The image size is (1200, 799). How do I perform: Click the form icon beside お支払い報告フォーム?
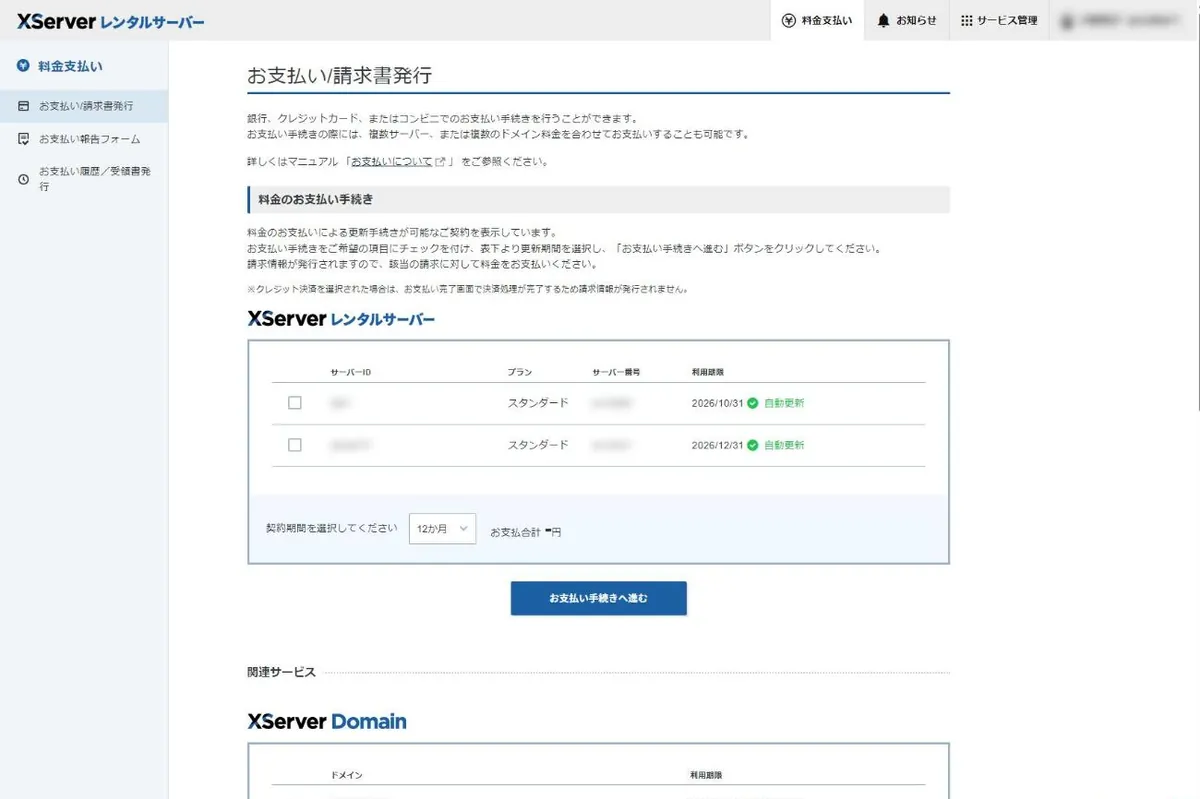(x=24, y=139)
